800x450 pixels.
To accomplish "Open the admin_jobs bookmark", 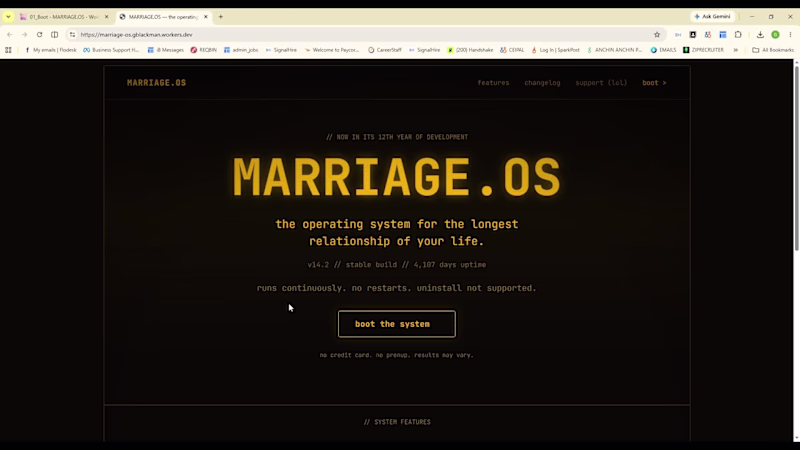I will click(241, 50).
